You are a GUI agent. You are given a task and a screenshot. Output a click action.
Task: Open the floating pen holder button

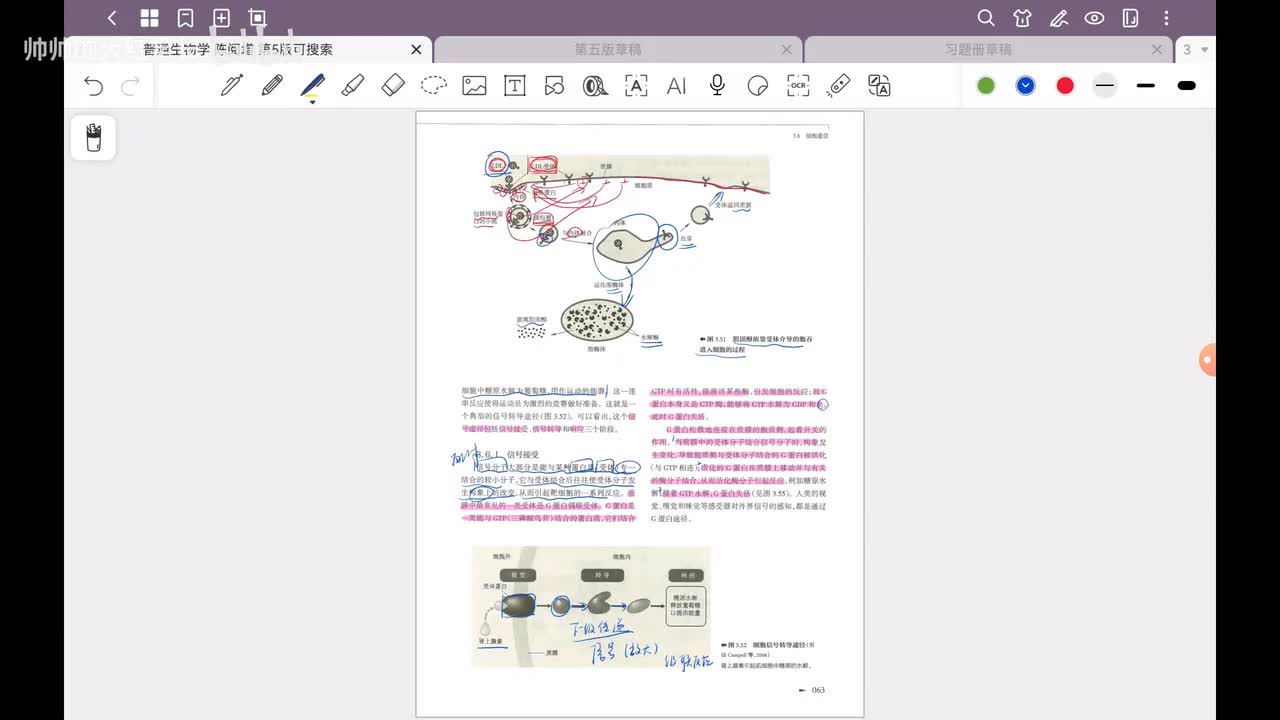pyautogui.click(x=93, y=138)
